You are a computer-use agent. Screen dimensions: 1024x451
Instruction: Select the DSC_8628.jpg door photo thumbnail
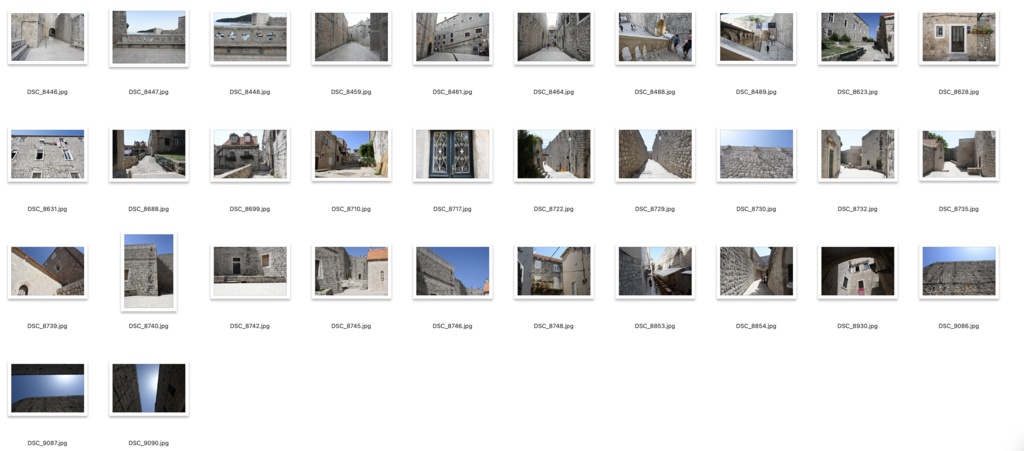click(x=959, y=37)
